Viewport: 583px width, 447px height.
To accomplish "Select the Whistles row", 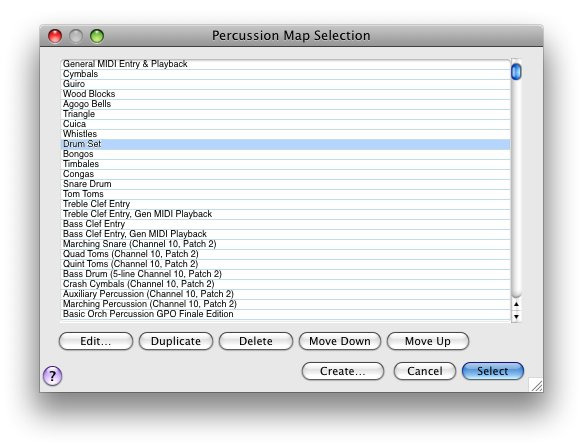I will click(x=286, y=135).
